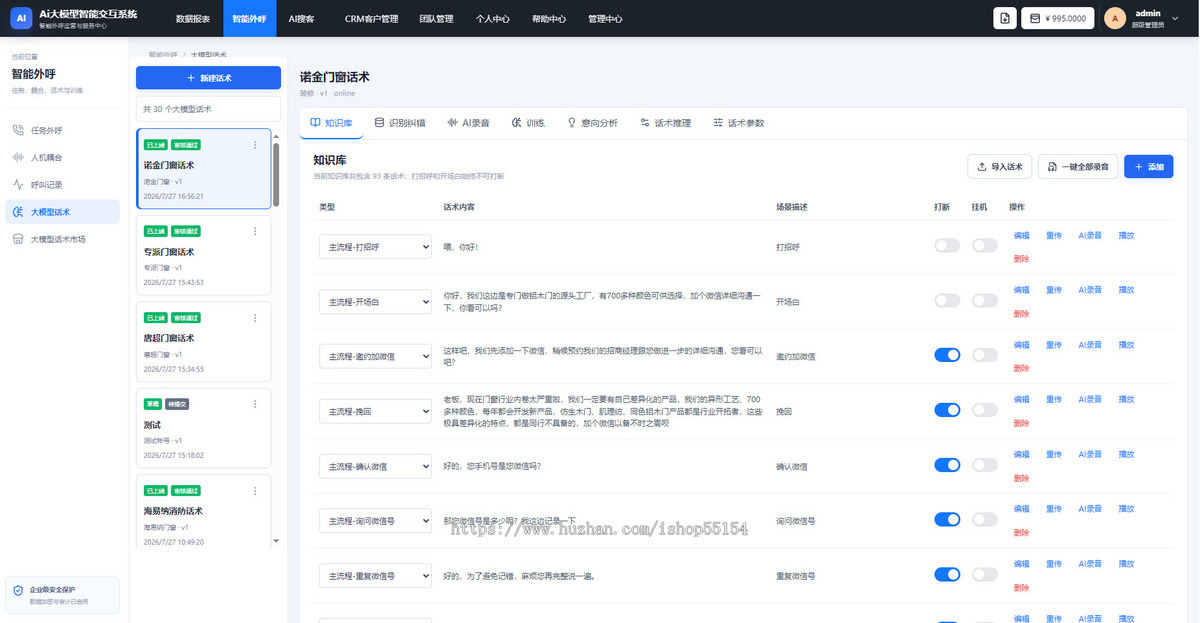Open 帮助中心 in top navigation
This screenshot has height=623, width=1200.
[x=548, y=19]
